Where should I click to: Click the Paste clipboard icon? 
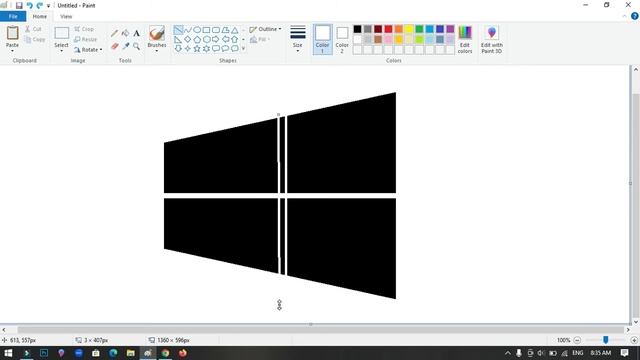click(12, 33)
